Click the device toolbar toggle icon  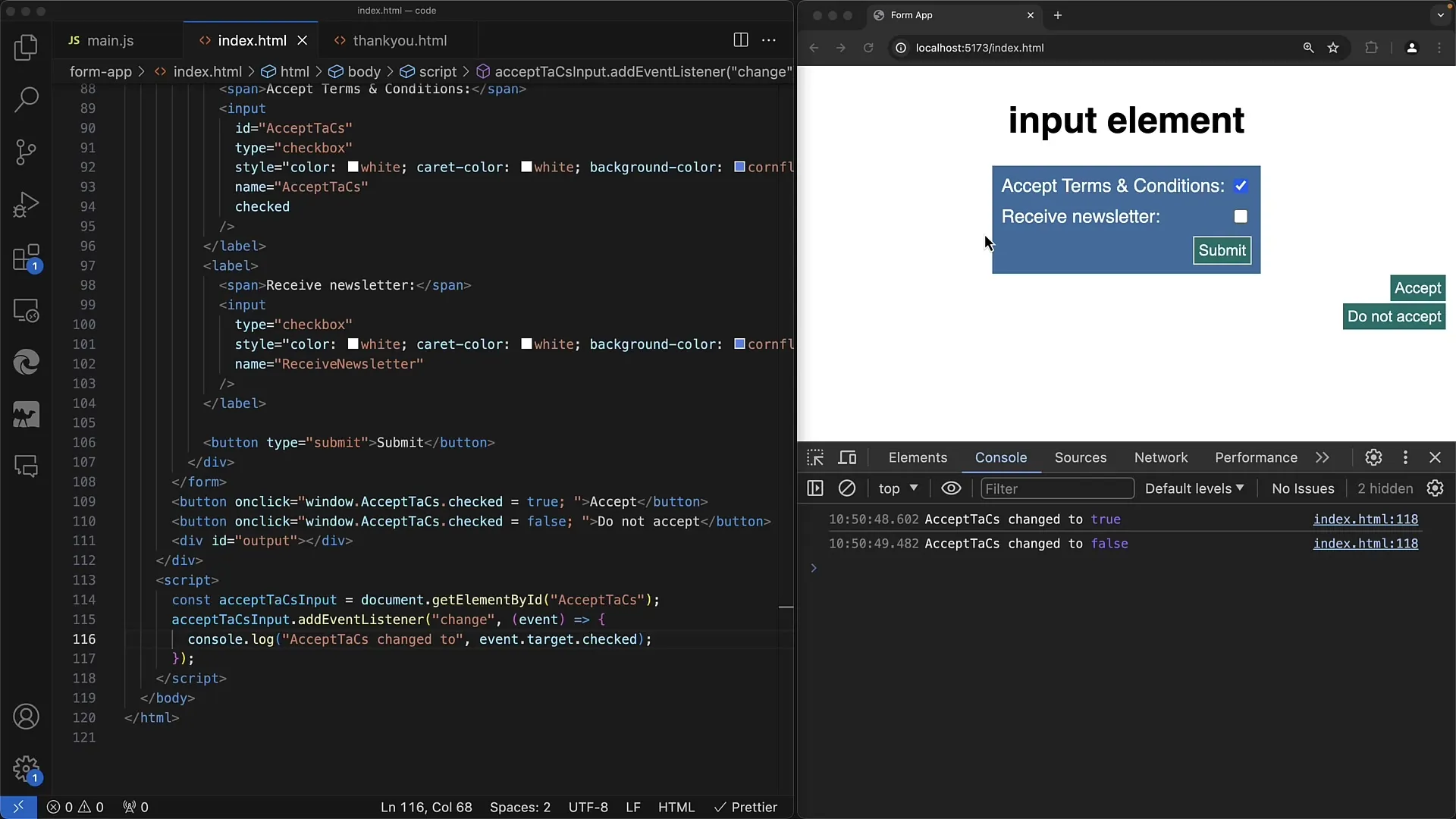point(848,457)
